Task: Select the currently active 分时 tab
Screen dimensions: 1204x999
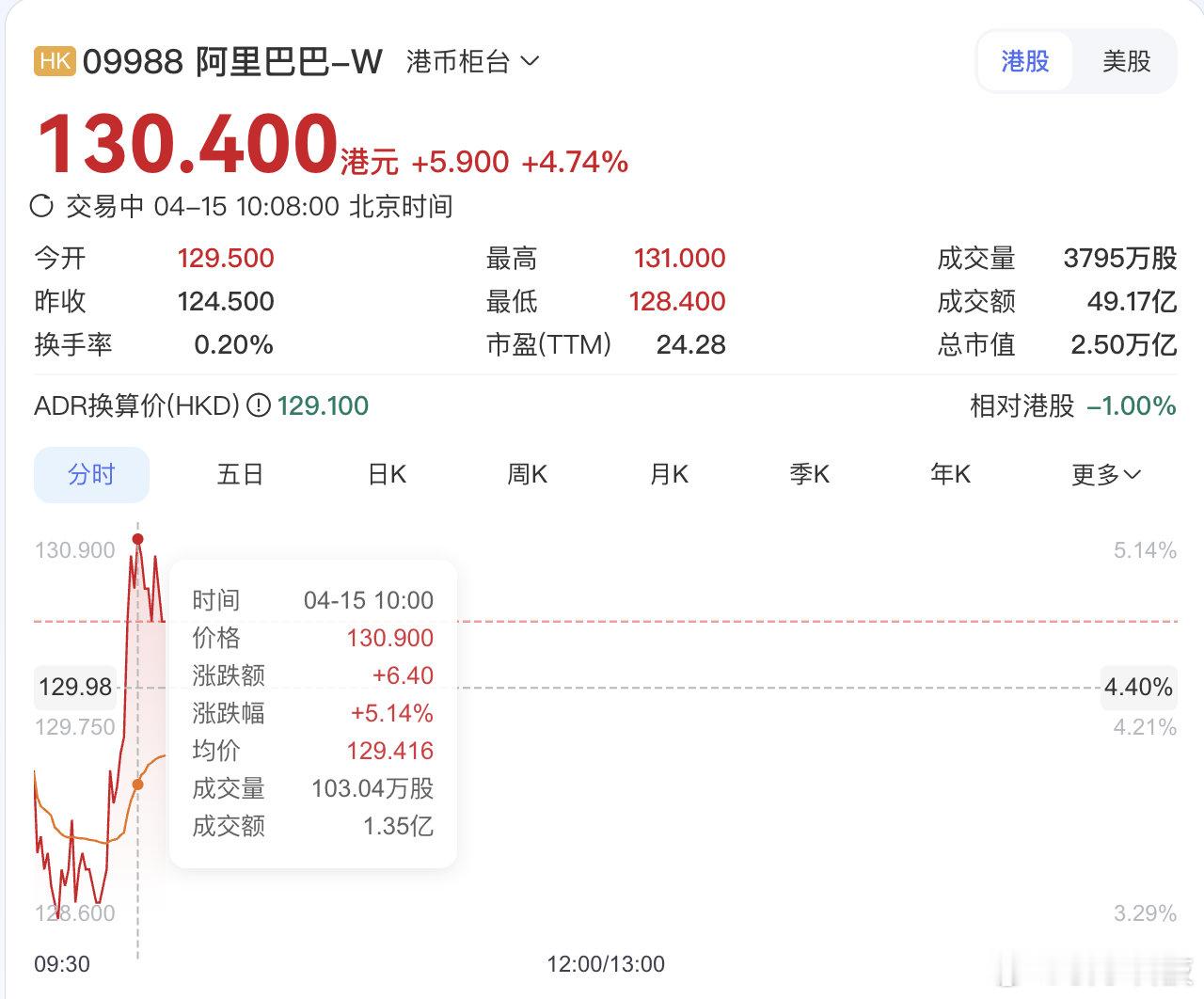Action: click(91, 475)
